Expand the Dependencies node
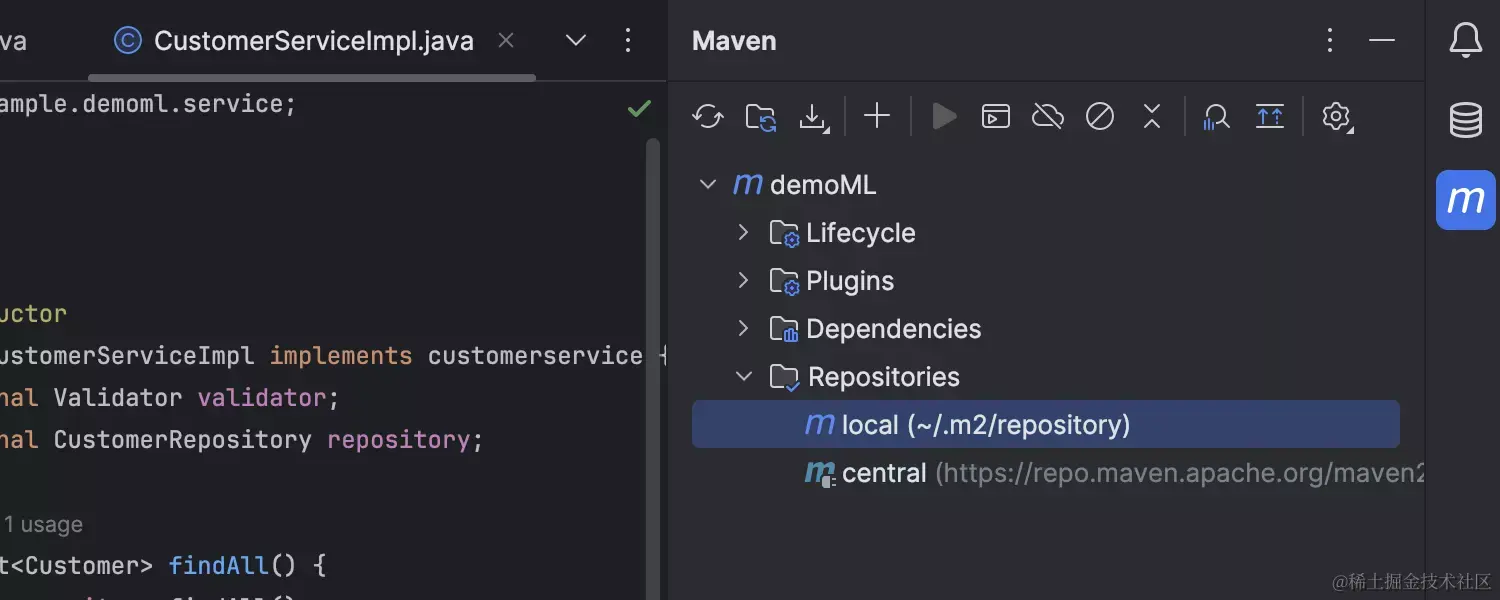1500x600 pixels. 742,328
